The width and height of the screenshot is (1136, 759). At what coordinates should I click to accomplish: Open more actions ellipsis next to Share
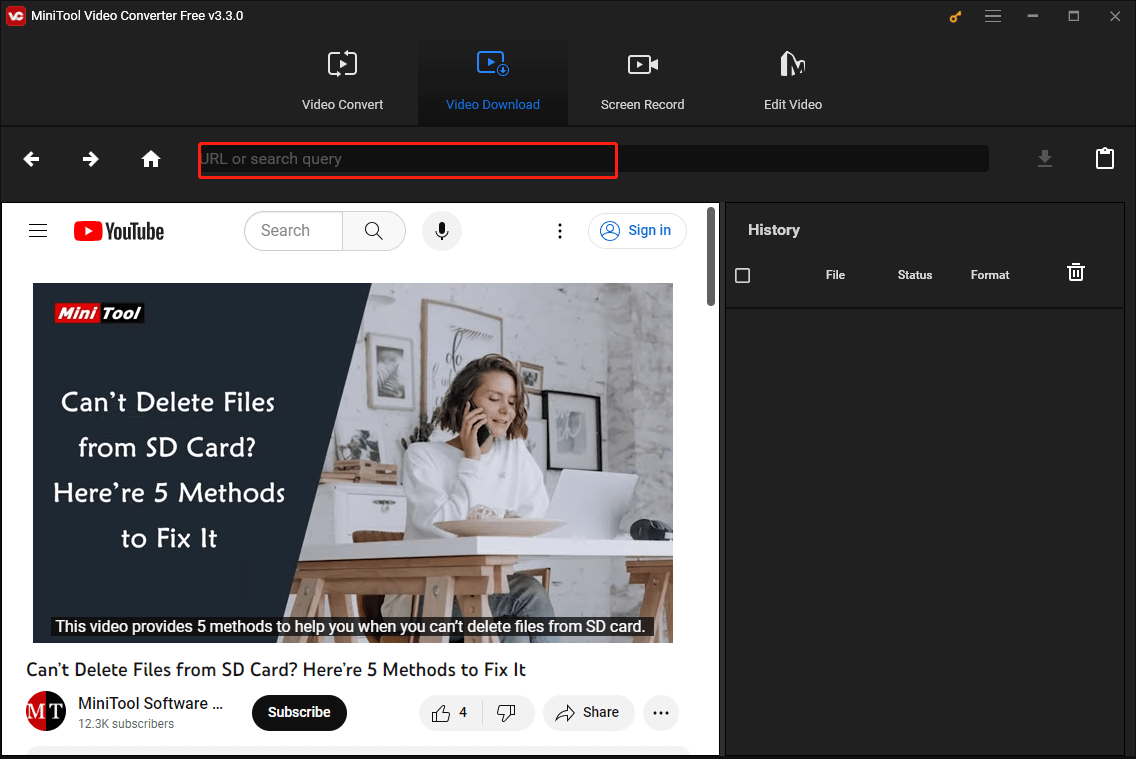coord(661,713)
